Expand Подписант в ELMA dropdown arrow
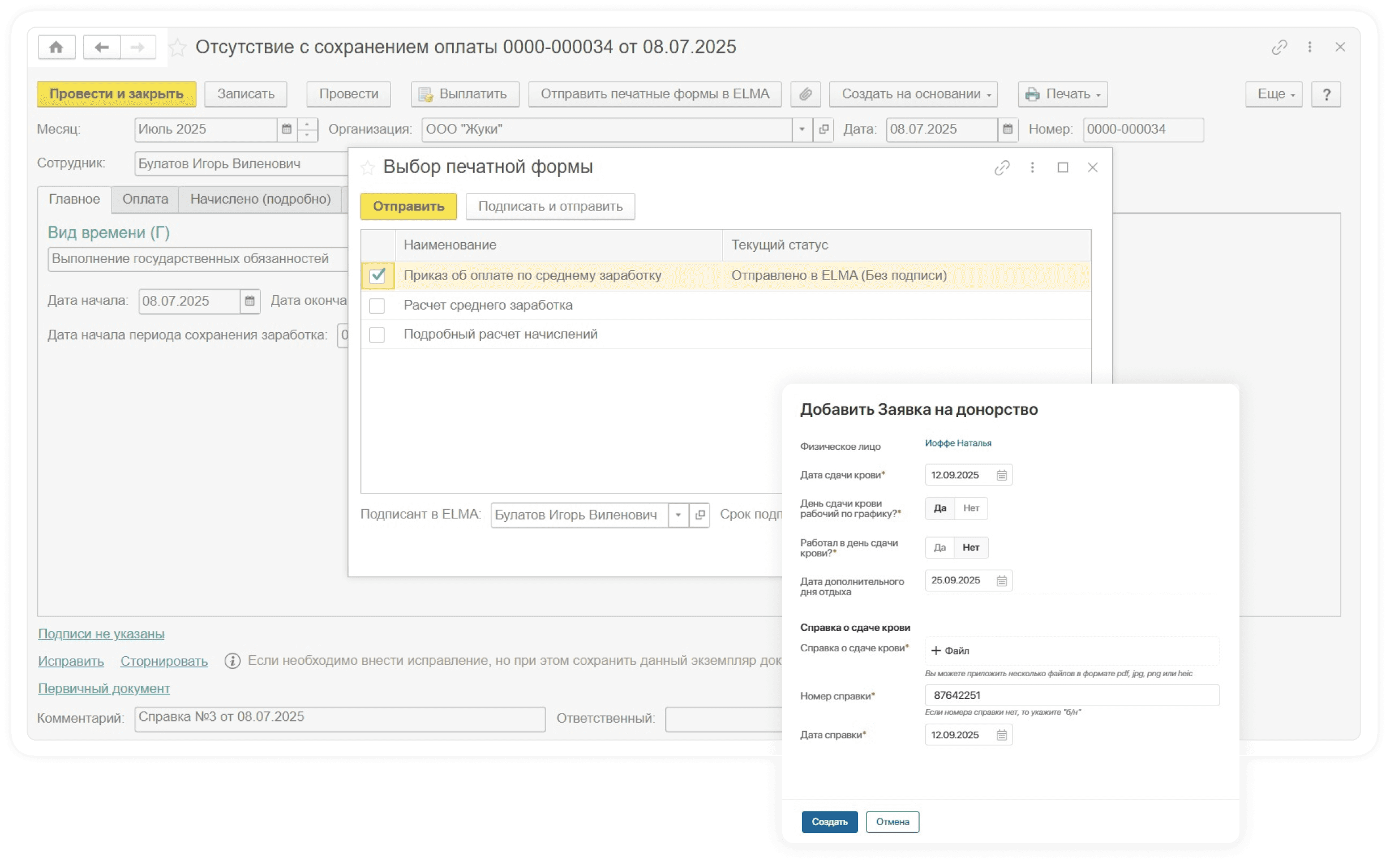Screen dimensions: 1390x868 678,515
